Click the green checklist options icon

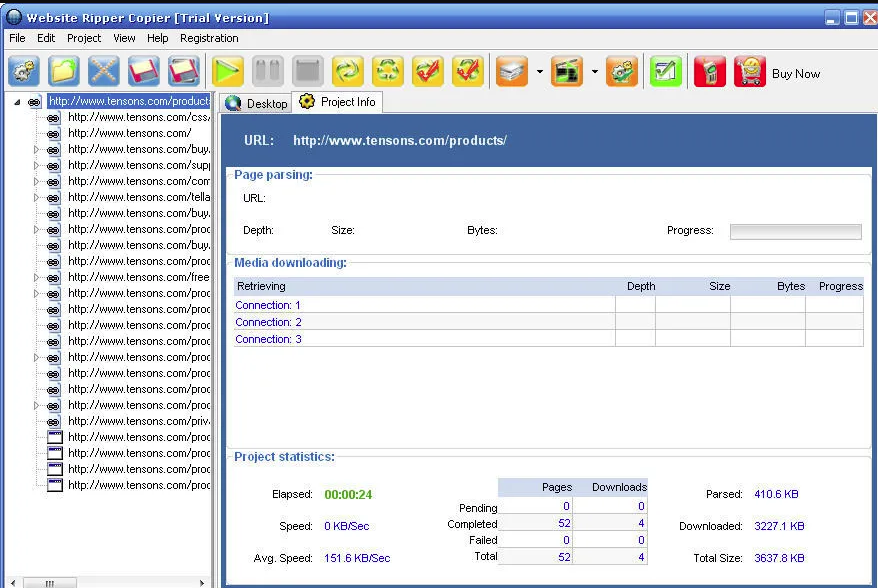point(666,71)
